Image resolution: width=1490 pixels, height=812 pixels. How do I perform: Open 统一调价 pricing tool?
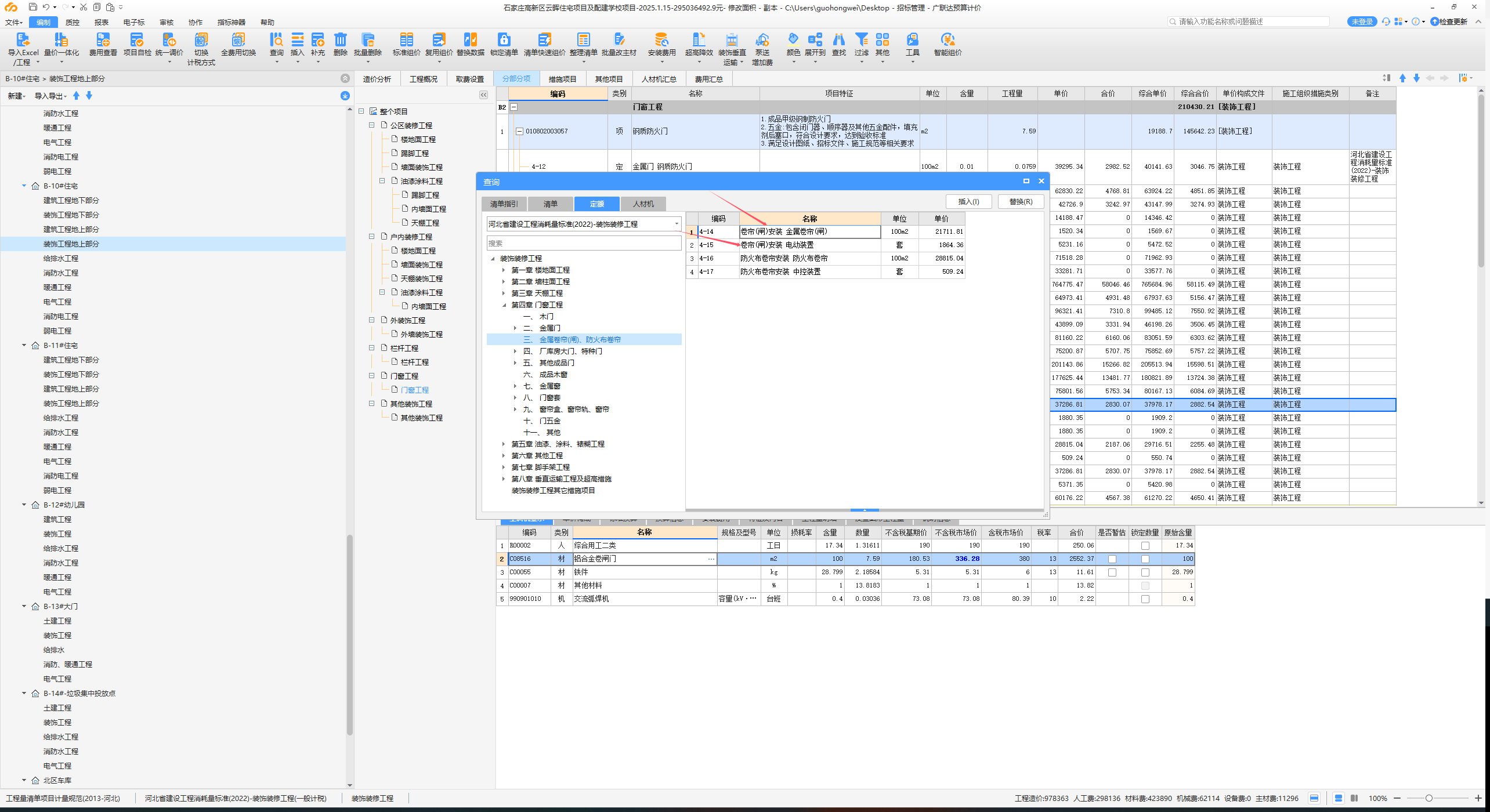click(169, 44)
